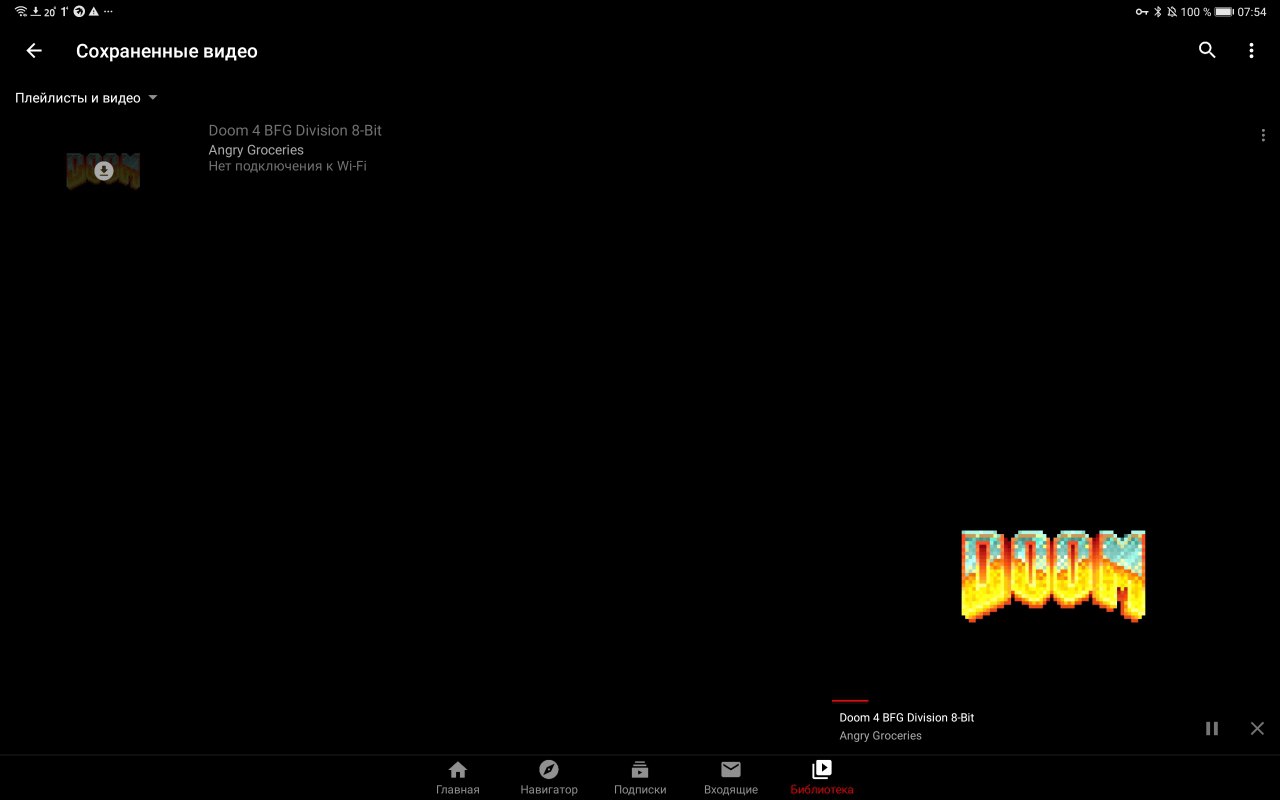Open video row options three-dot menu

coord(1263,136)
